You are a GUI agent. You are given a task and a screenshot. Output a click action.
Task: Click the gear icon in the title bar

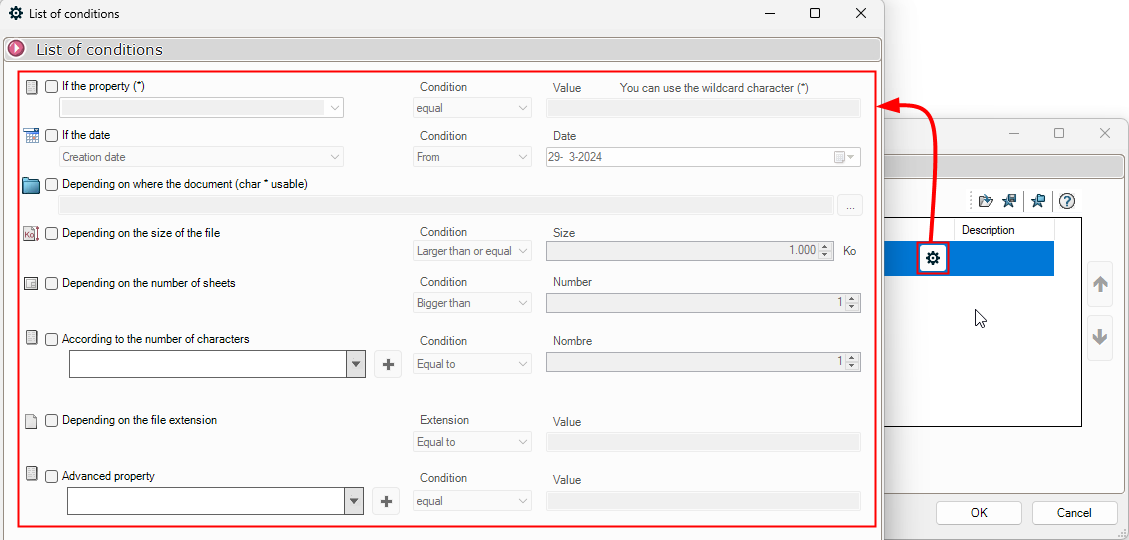click(15, 13)
